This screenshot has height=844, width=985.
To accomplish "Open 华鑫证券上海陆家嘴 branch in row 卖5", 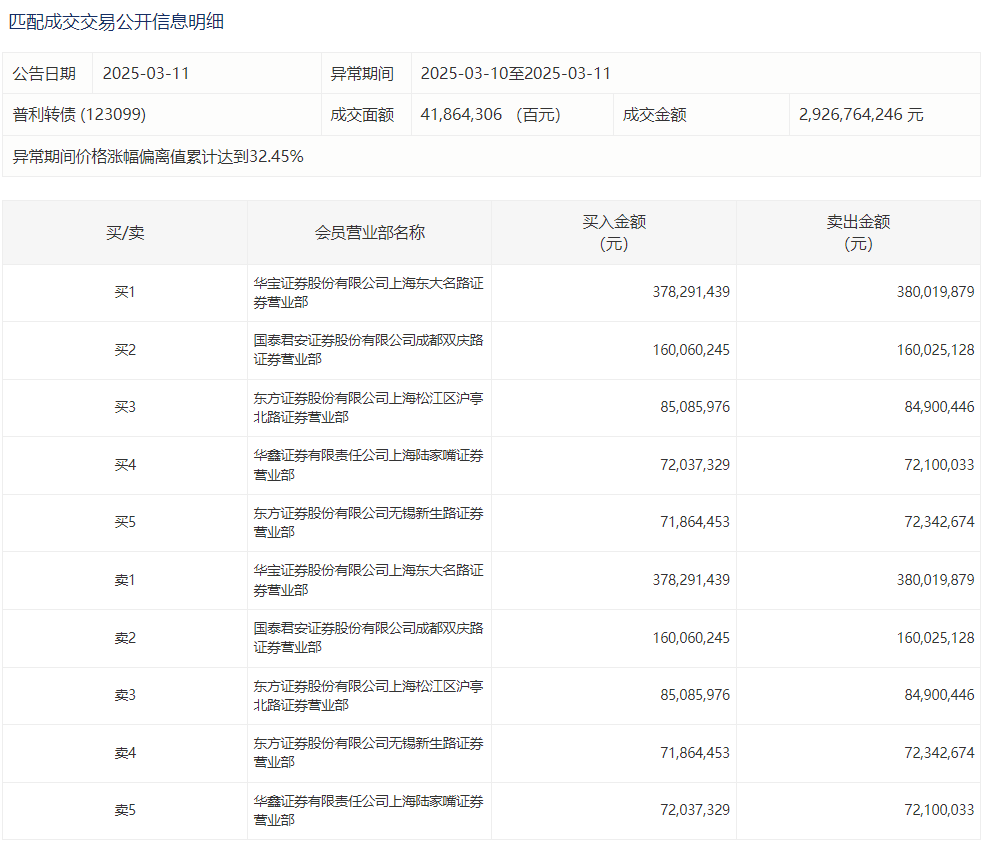I will (368, 810).
